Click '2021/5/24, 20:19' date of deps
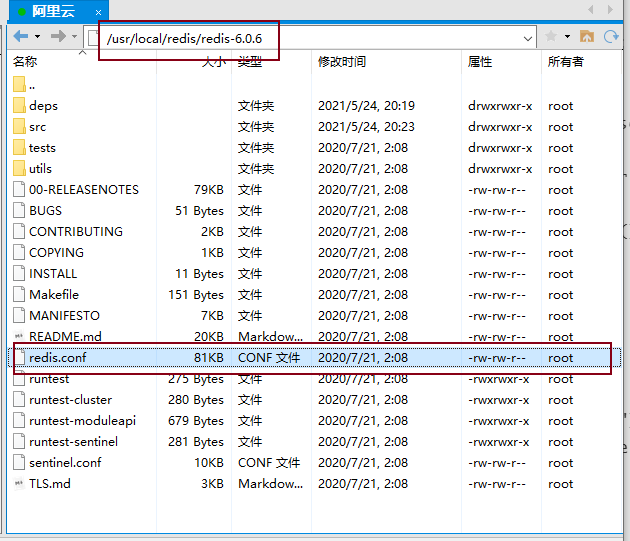The height and width of the screenshot is (541, 630). 366,106
